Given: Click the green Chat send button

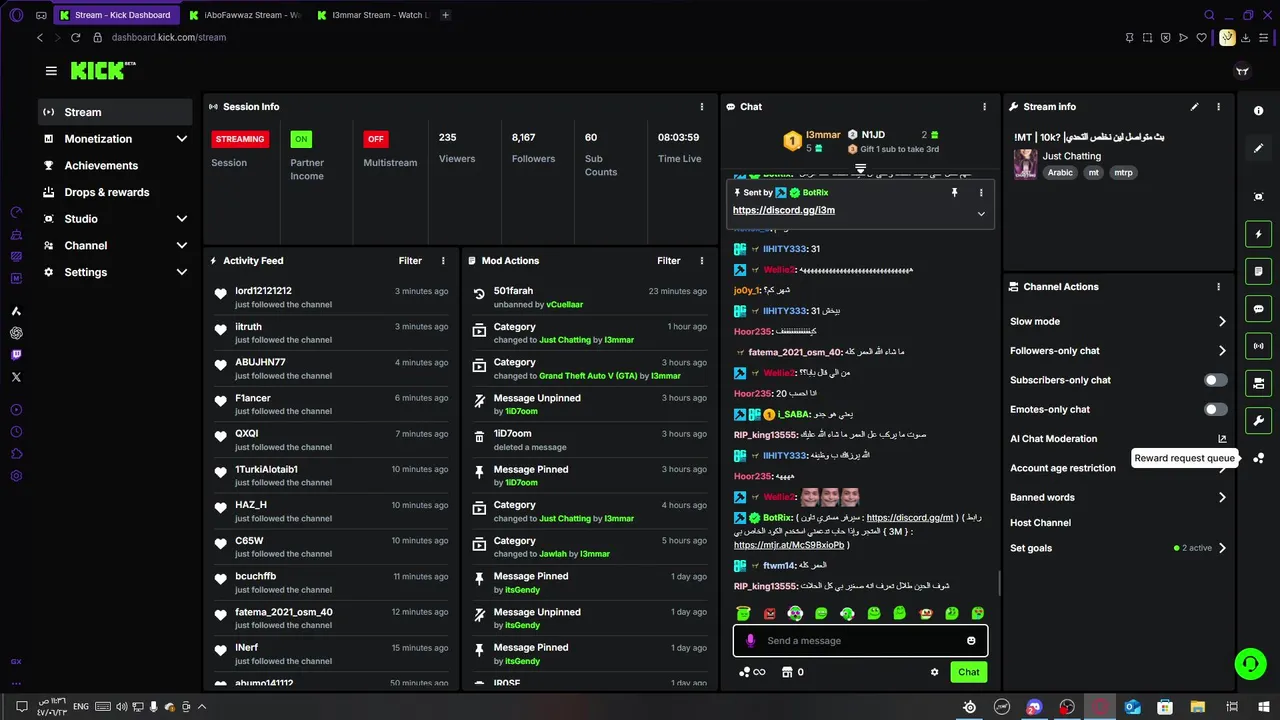Looking at the screenshot, I should 969,672.
